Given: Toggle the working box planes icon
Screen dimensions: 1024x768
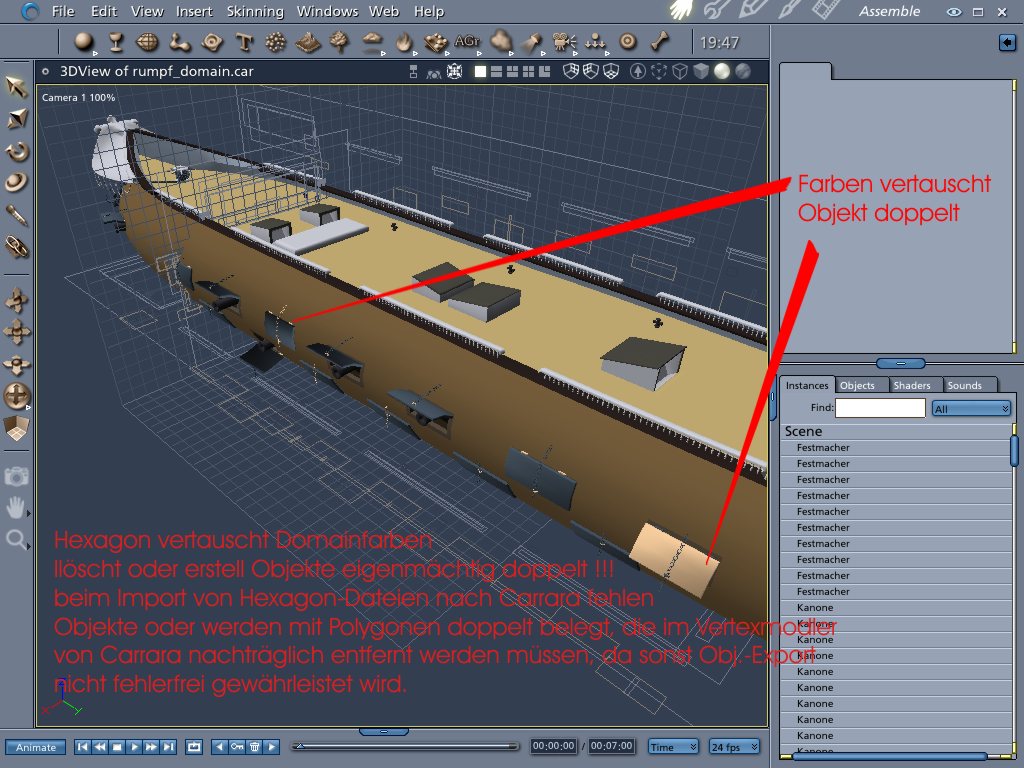Looking at the screenshot, I should tap(16, 428).
